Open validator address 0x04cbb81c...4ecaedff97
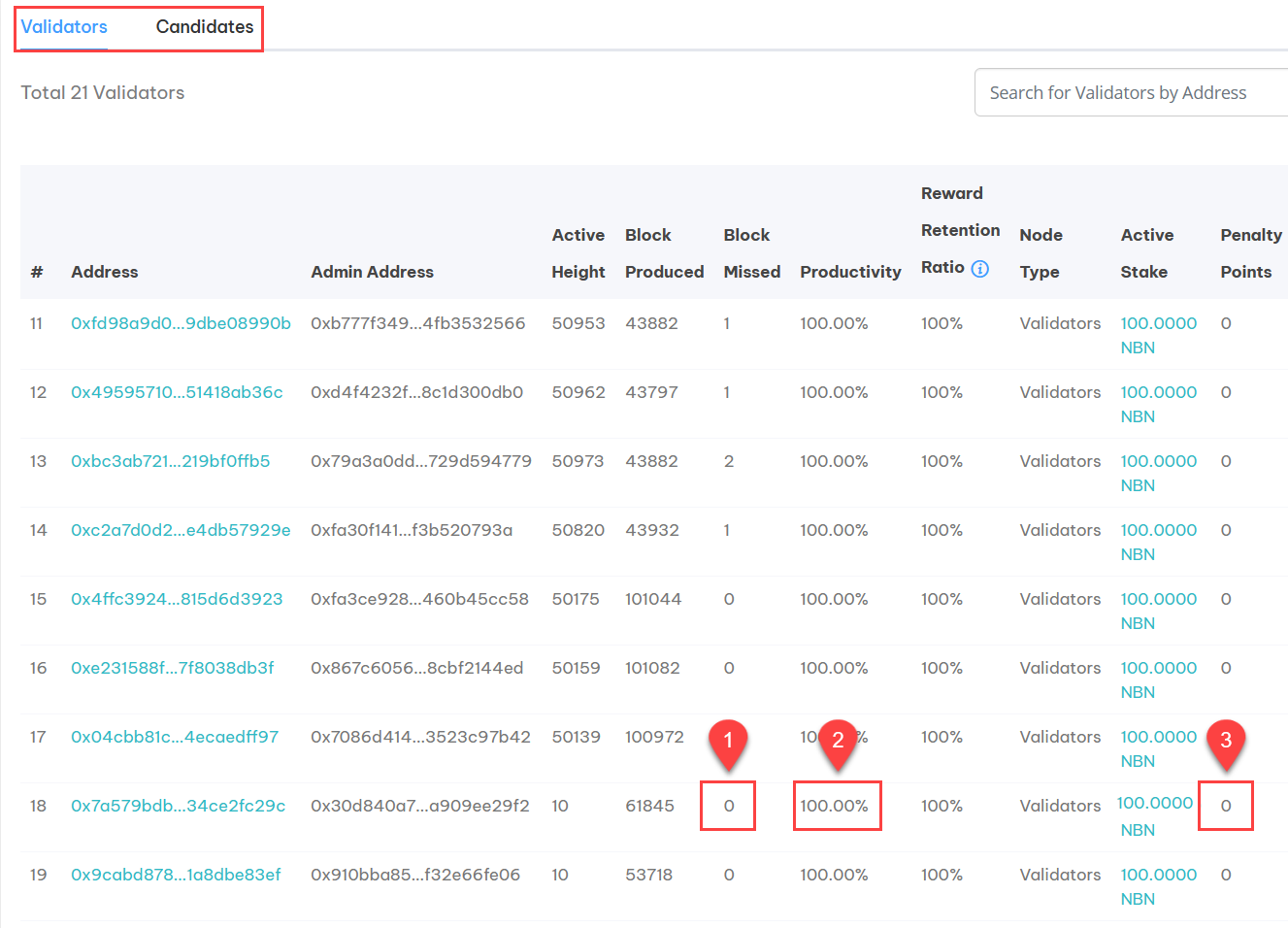 coord(175,737)
